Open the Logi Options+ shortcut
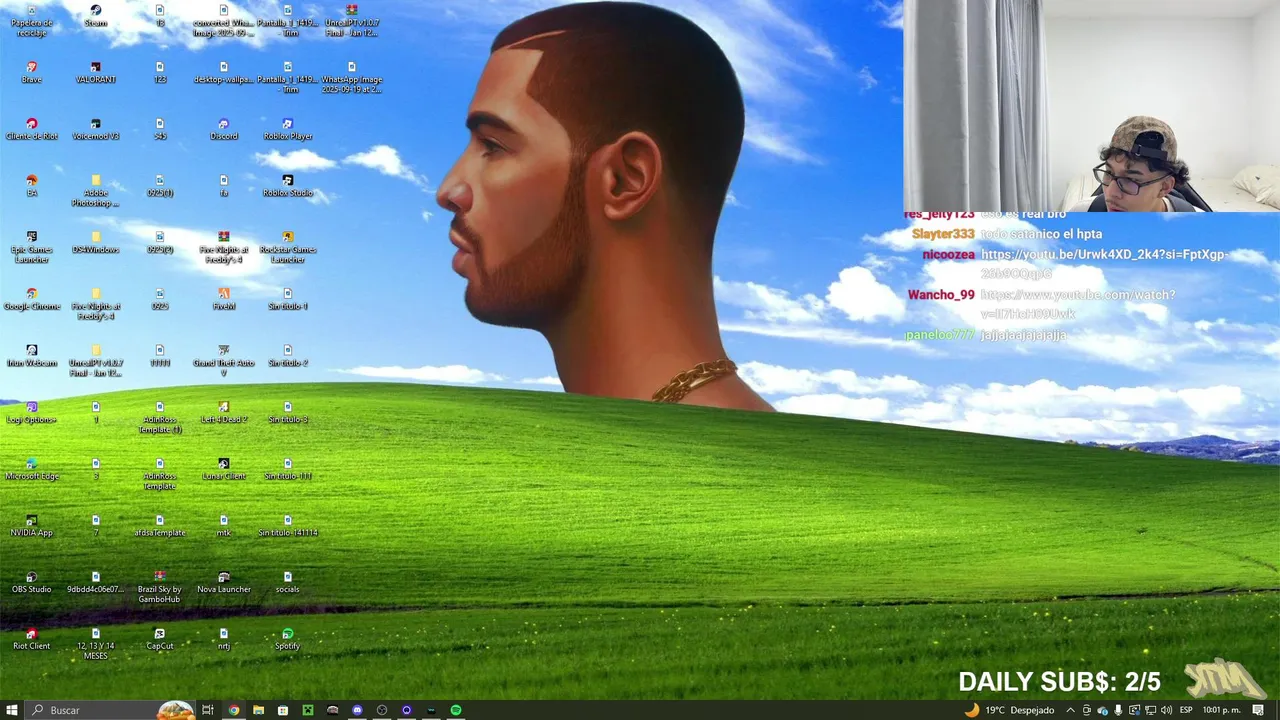This screenshot has height=720, width=1280. (31, 413)
